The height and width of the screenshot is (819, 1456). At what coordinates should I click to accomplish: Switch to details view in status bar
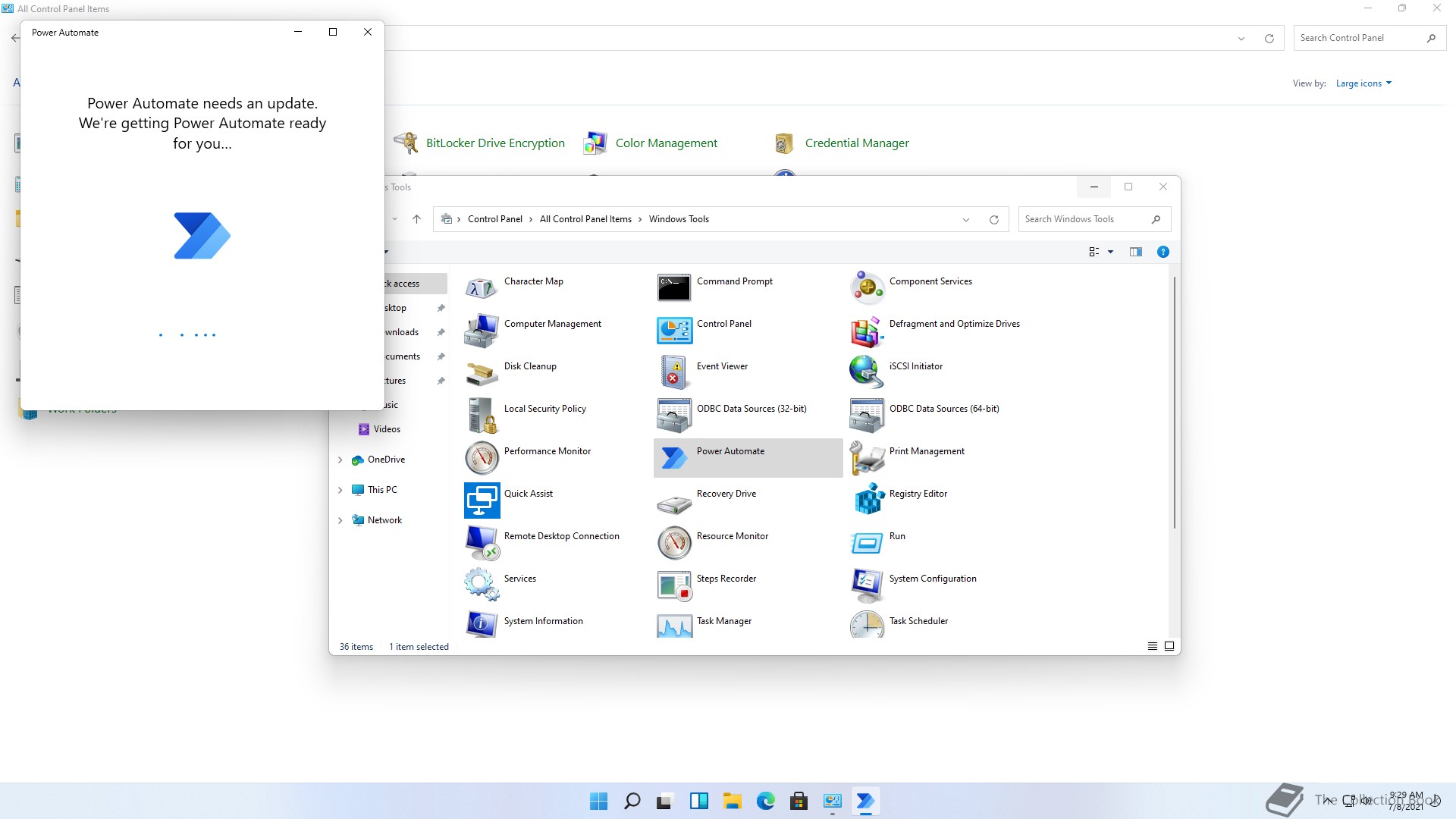coord(1152,646)
